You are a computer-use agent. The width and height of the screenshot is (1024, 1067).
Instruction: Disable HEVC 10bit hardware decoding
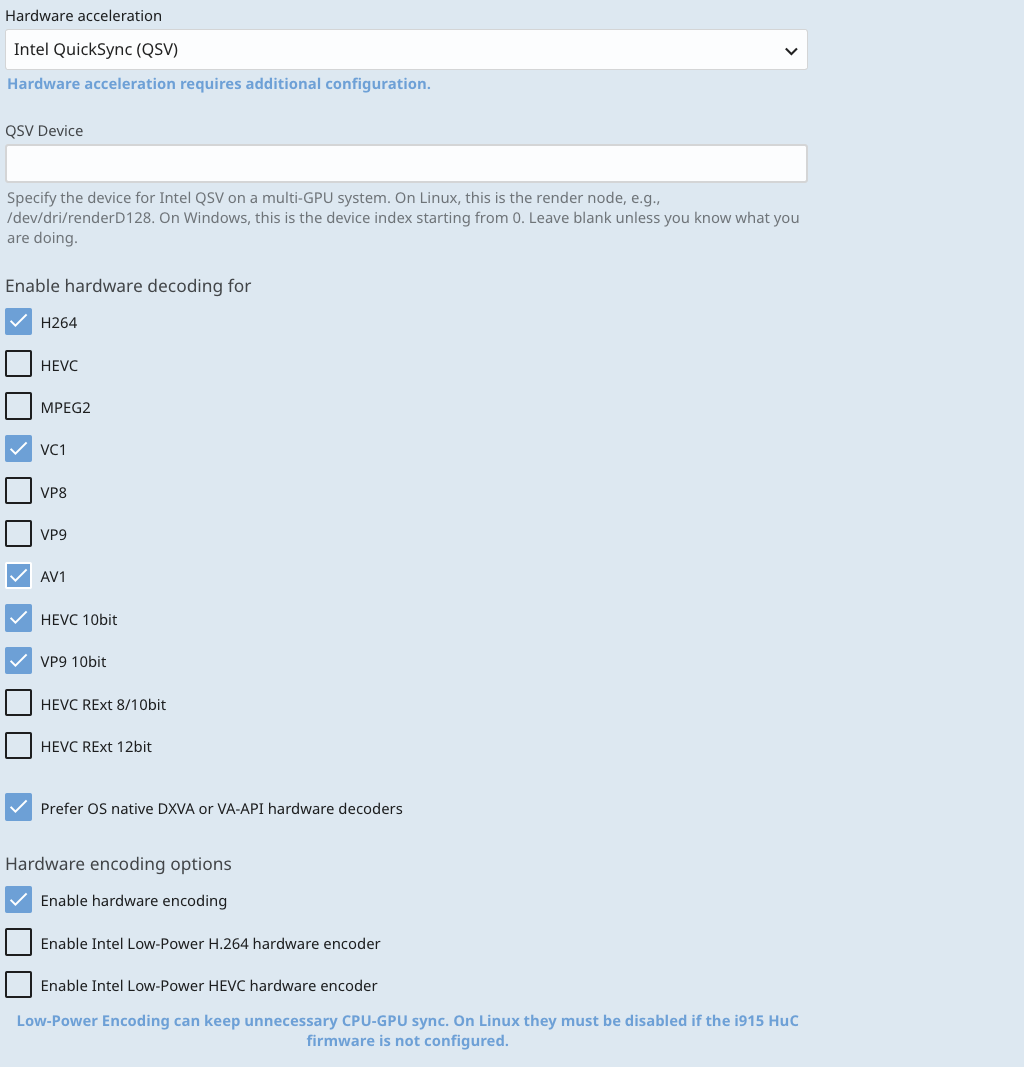pyautogui.click(x=19, y=619)
